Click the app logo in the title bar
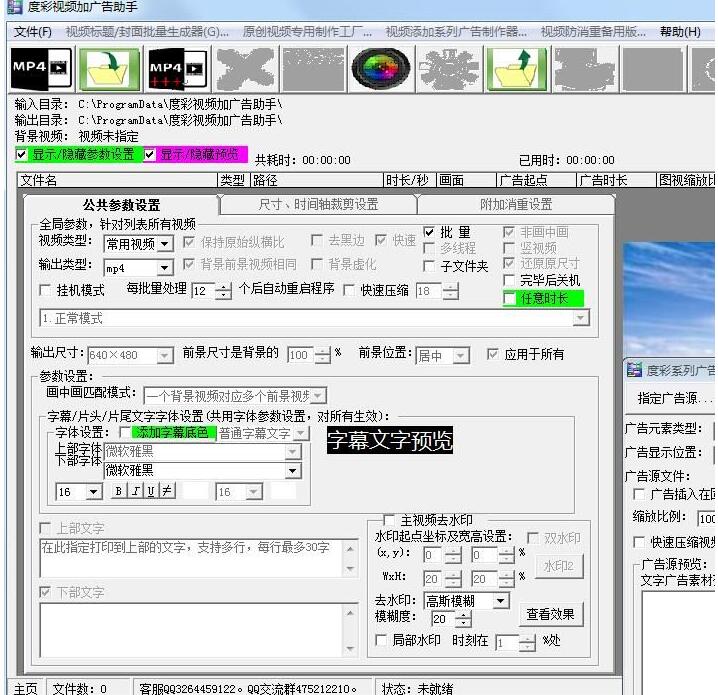The image size is (718, 695). (14, 6)
